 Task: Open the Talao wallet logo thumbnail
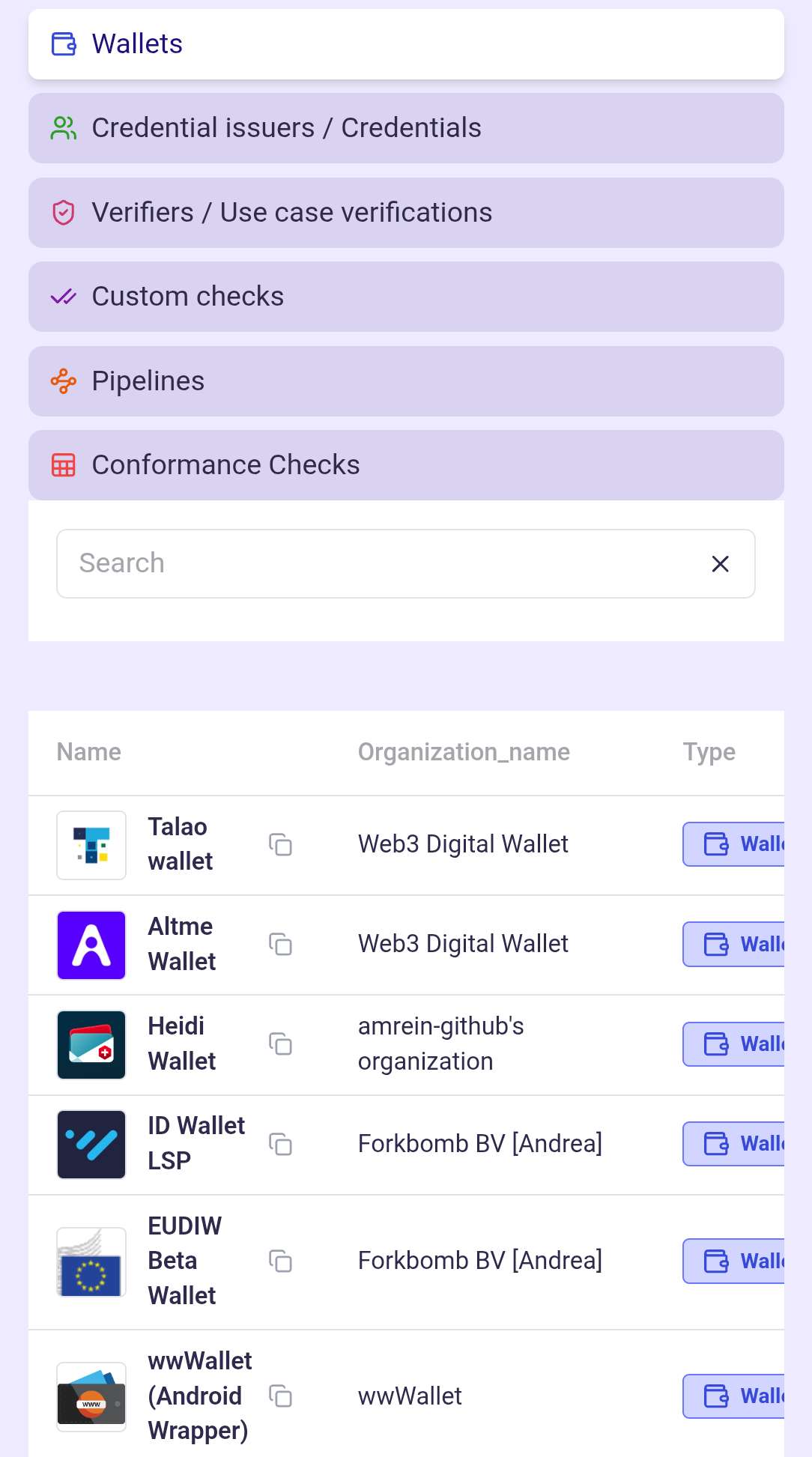(x=91, y=845)
